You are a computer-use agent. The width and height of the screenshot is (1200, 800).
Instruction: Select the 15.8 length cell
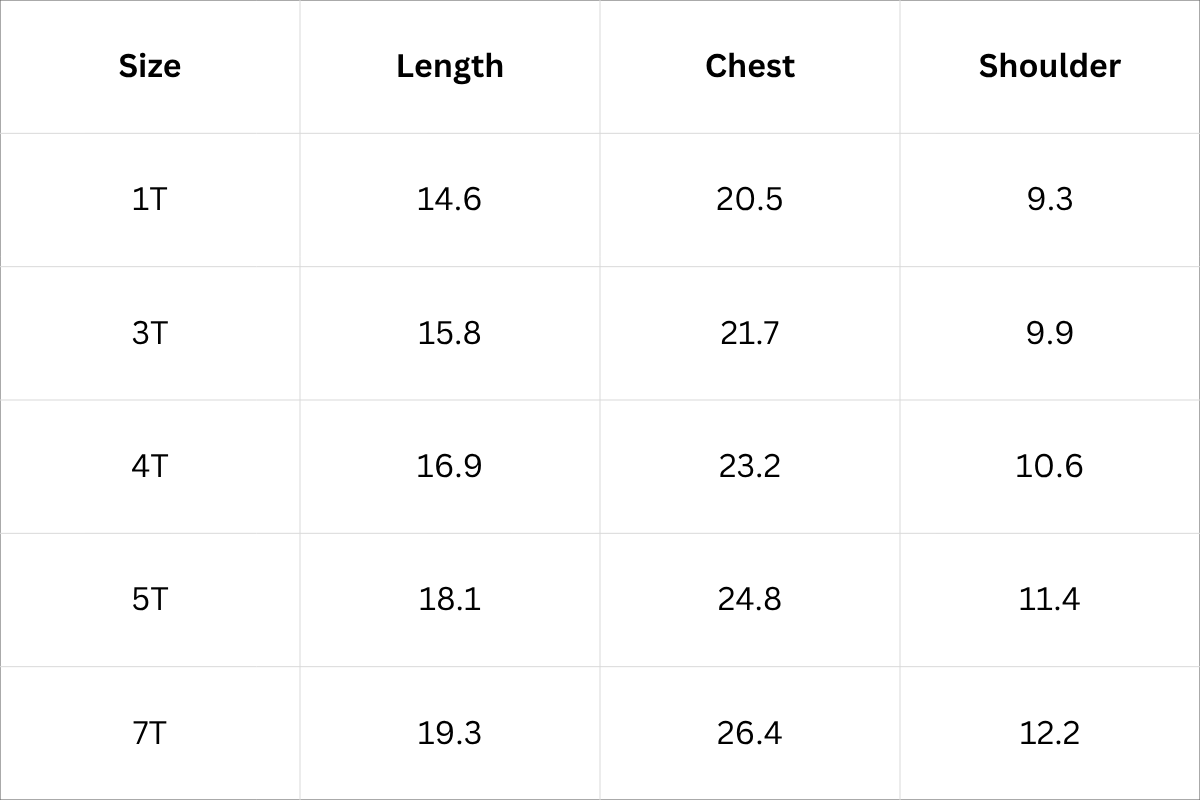click(449, 332)
